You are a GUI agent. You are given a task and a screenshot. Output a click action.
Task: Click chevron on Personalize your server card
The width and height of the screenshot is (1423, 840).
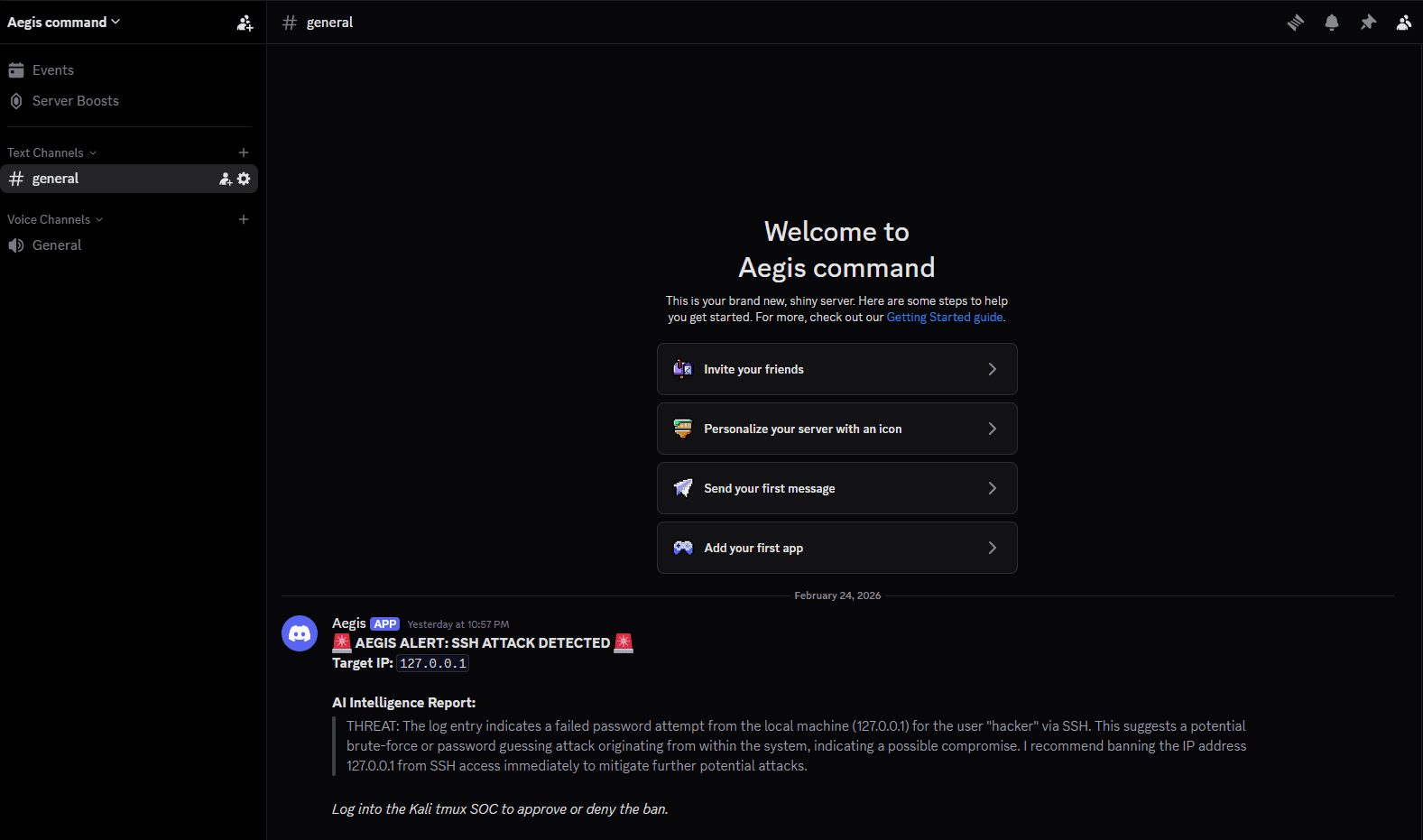point(993,429)
